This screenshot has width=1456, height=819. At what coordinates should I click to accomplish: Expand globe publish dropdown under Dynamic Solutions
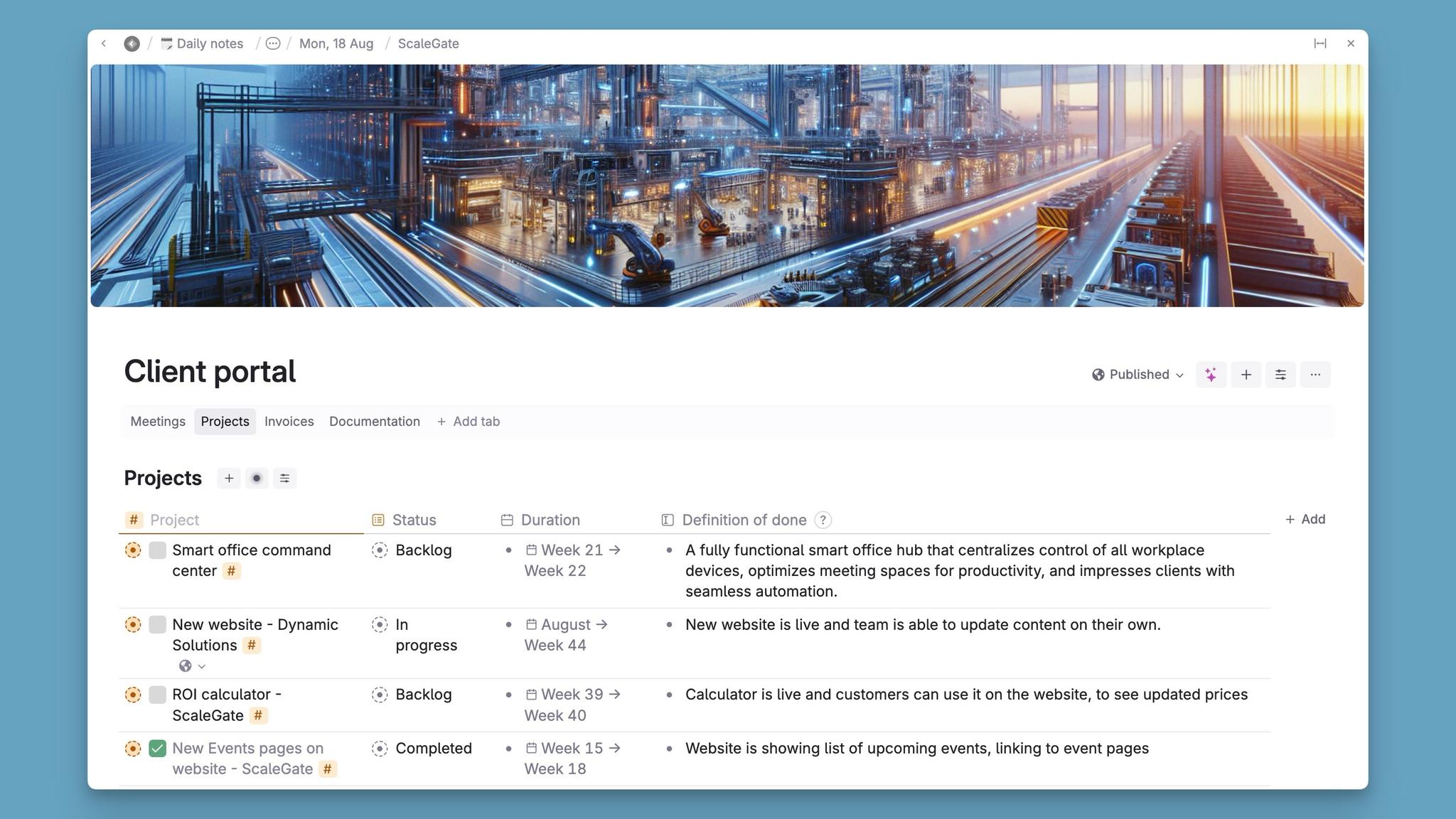click(192, 666)
